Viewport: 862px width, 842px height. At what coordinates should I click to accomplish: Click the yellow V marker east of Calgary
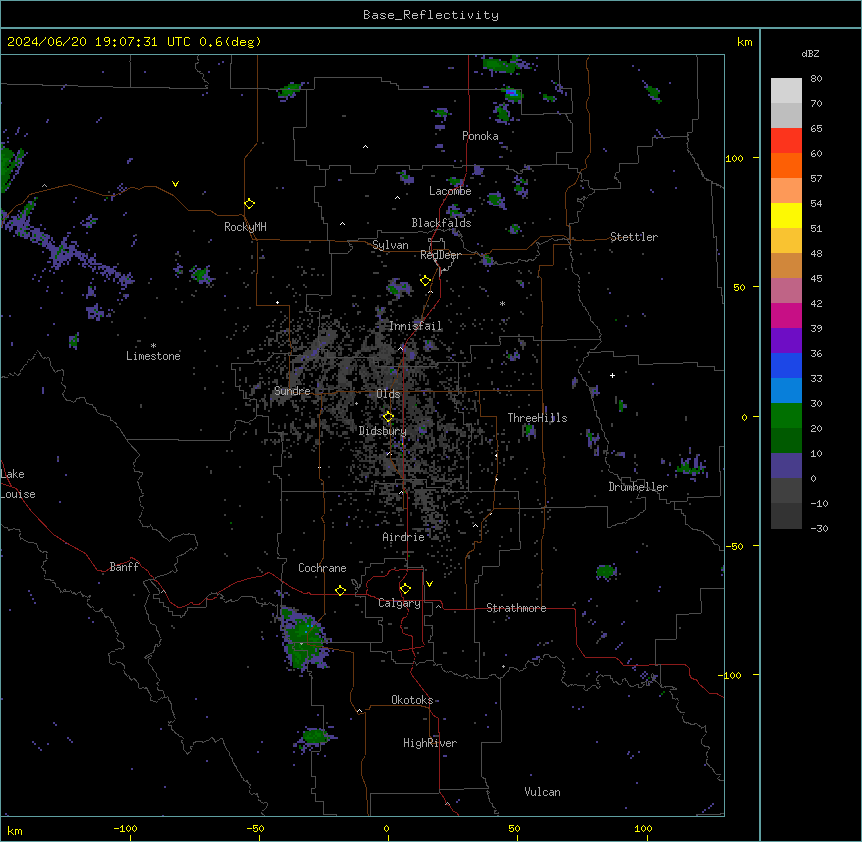point(429,584)
